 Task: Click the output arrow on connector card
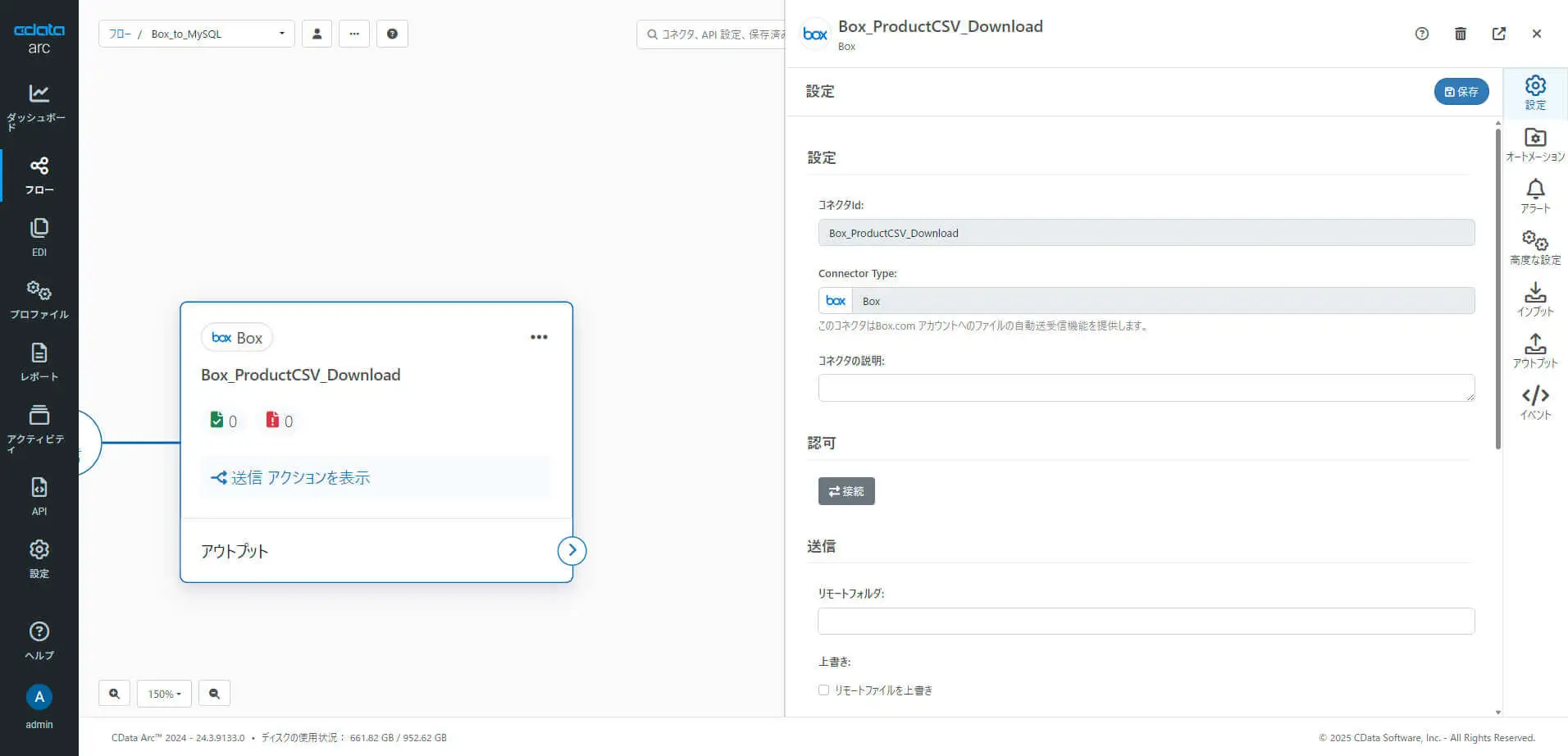572,550
